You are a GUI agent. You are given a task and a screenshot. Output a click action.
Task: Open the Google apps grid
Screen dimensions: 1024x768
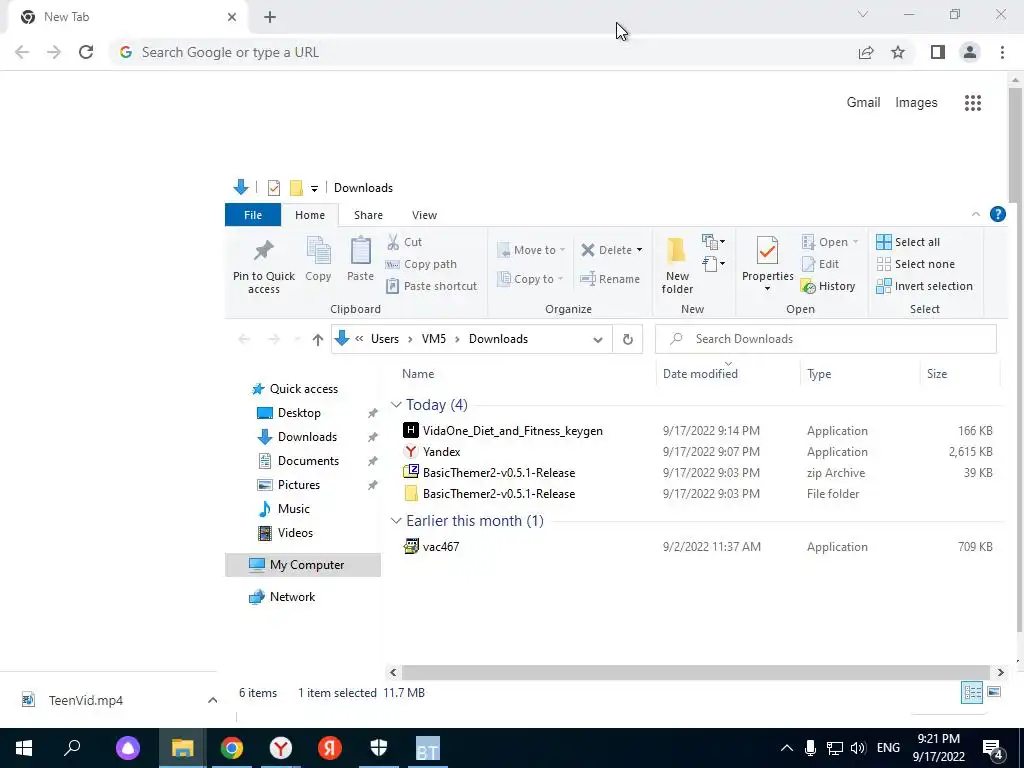point(972,103)
